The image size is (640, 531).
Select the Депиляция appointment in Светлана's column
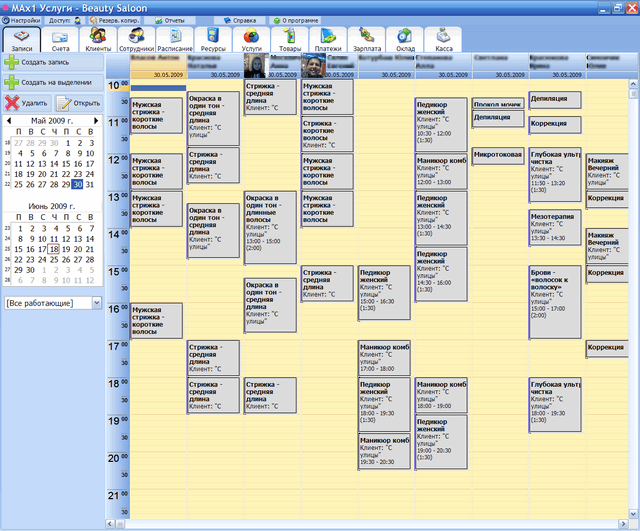(x=498, y=118)
